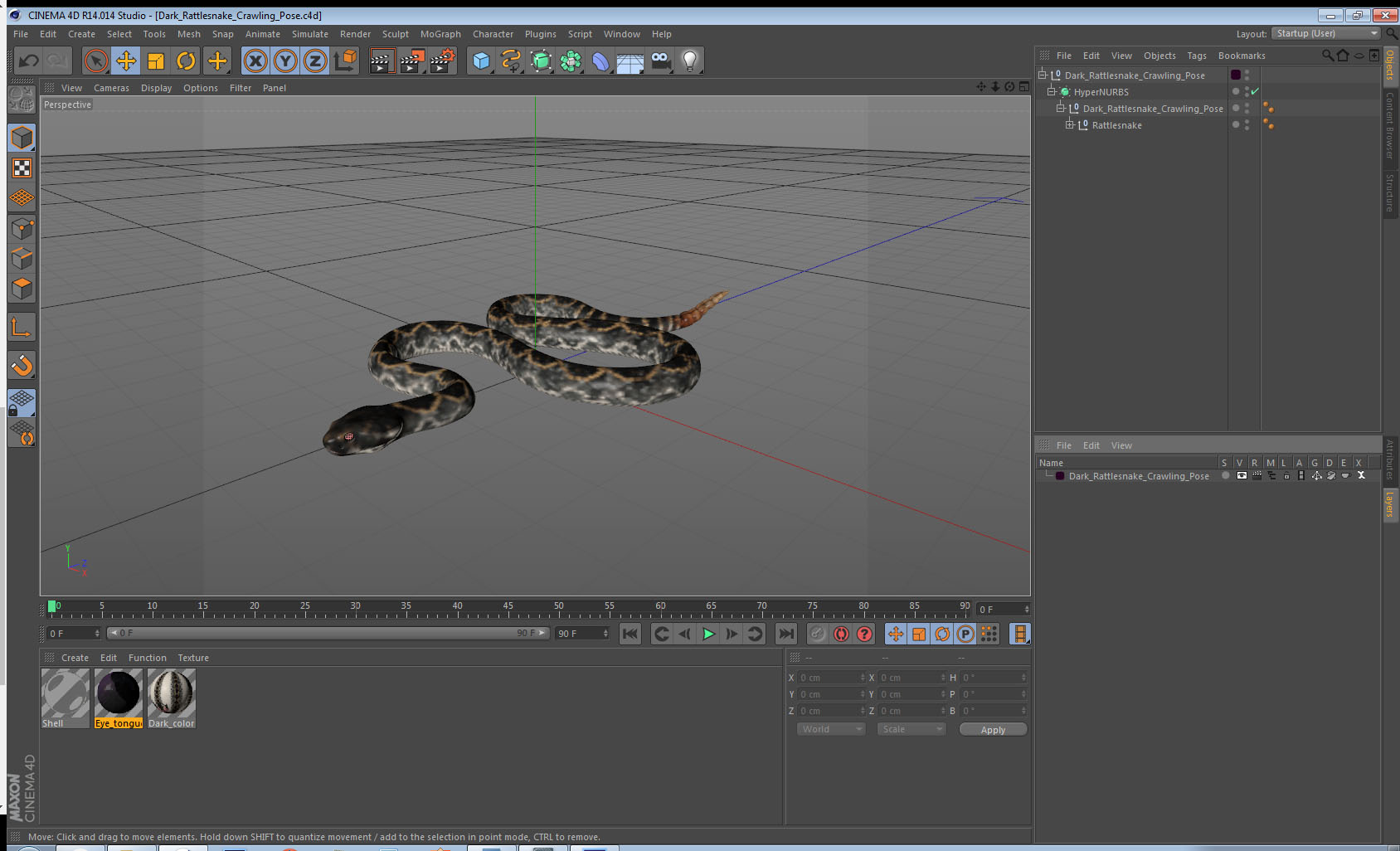Screen dimensions: 1400x851
Task: Add a Camera object
Action: (x=660, y=61)
